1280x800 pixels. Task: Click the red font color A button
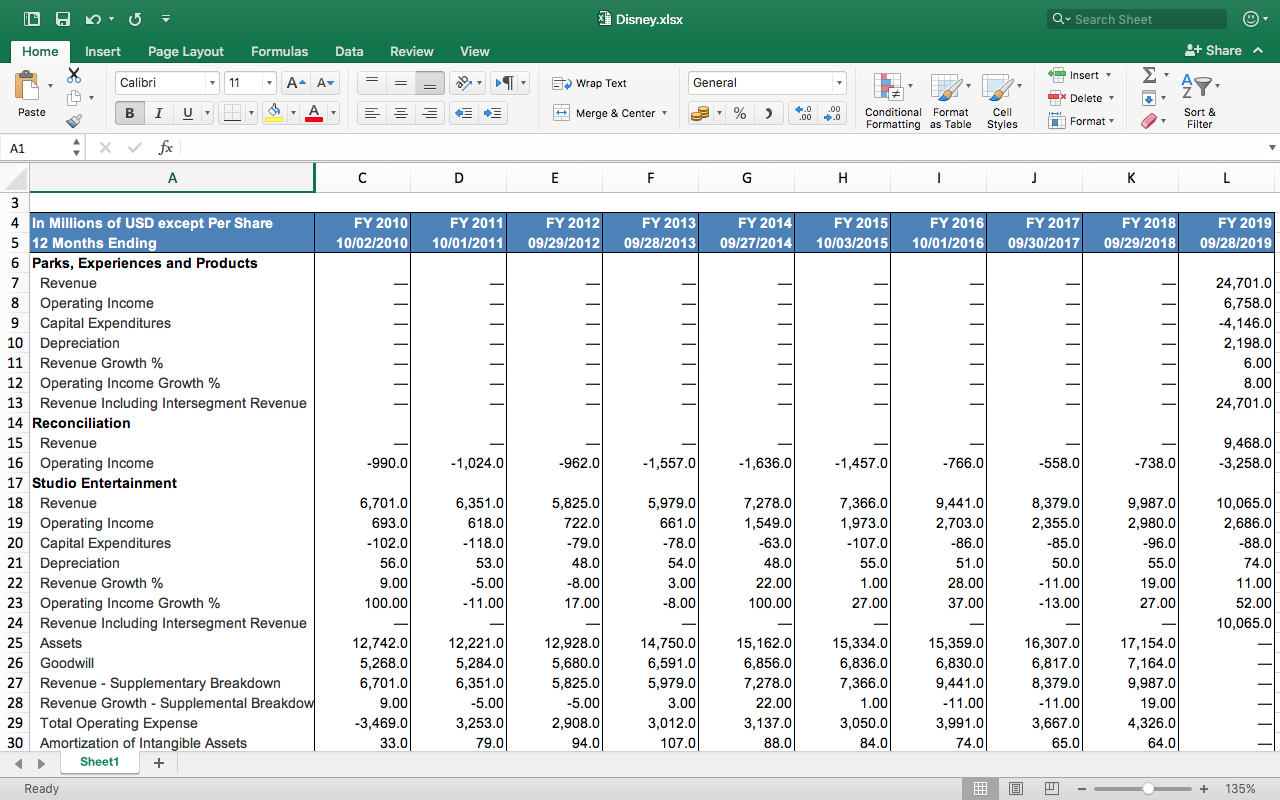click(x=314, y=113)
